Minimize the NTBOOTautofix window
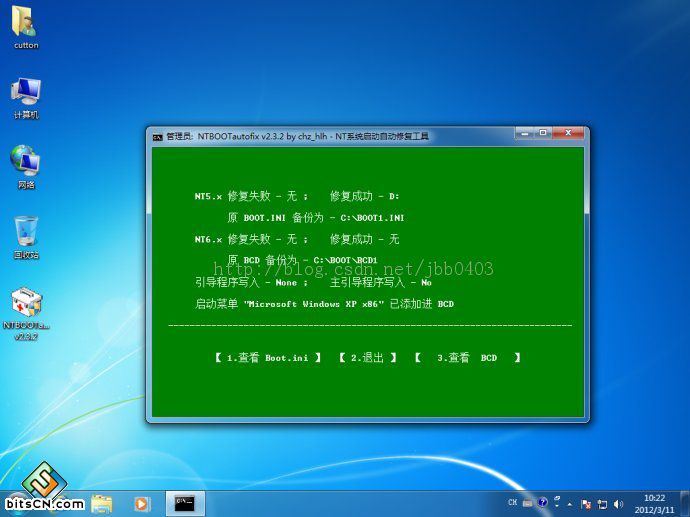The width and height of the screenshot is (690, 517). (x=524, y=133)
